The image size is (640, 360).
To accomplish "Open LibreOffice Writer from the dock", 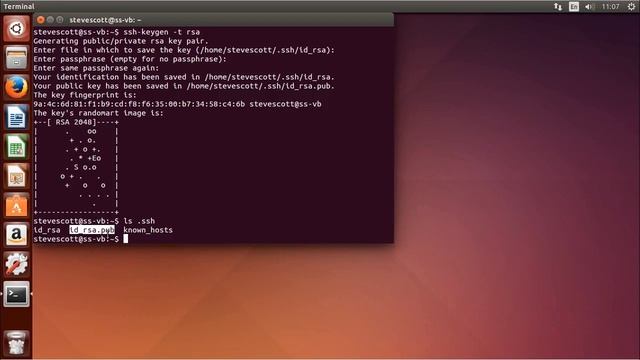I will [x=16, y=117].
